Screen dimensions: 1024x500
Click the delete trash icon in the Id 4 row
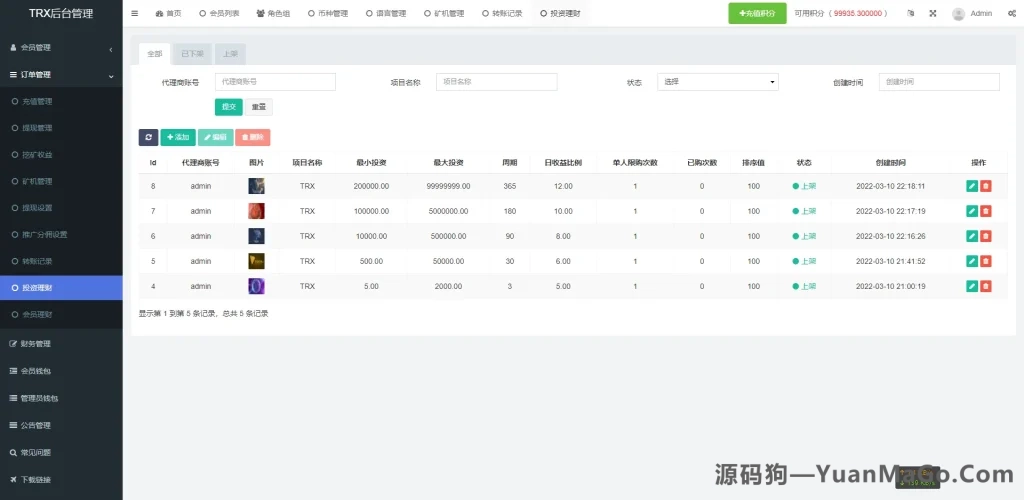click(x=985, y=286)
